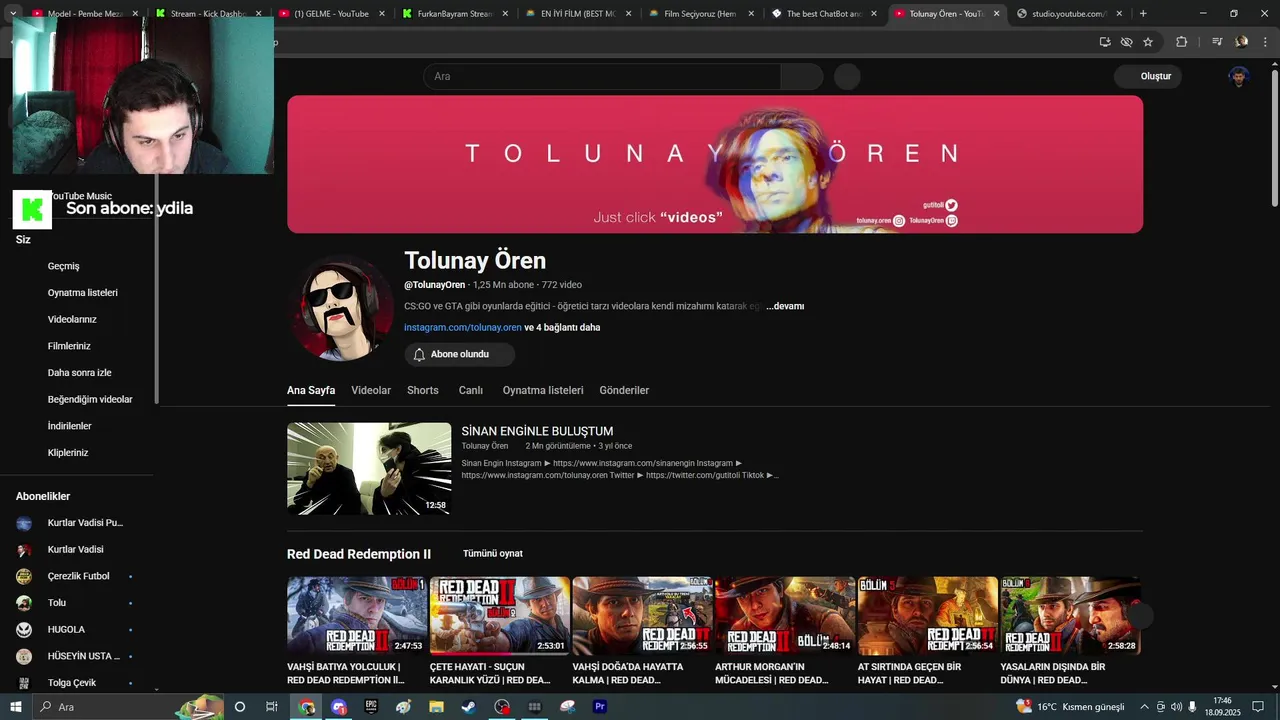The image size is (1280, 720).
Task: Click the install app icon in address bar
Action: 1105,42
